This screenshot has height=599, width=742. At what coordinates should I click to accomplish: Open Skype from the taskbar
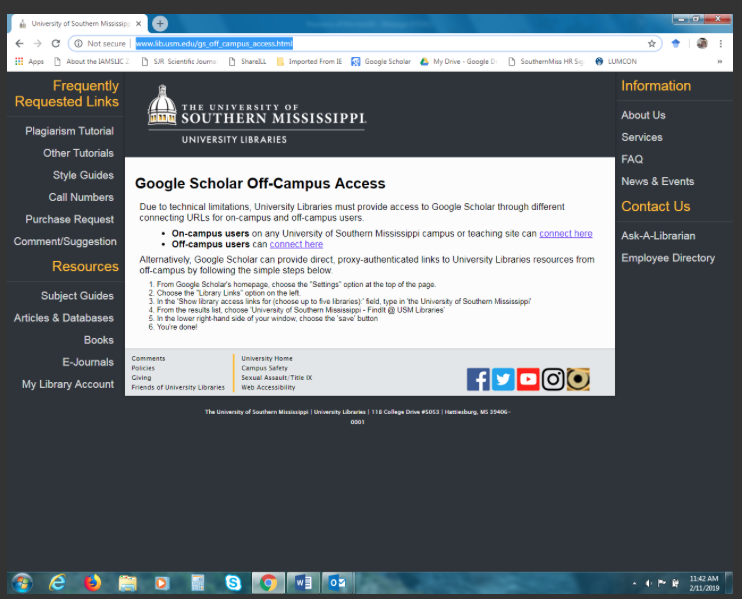(233, 583)
